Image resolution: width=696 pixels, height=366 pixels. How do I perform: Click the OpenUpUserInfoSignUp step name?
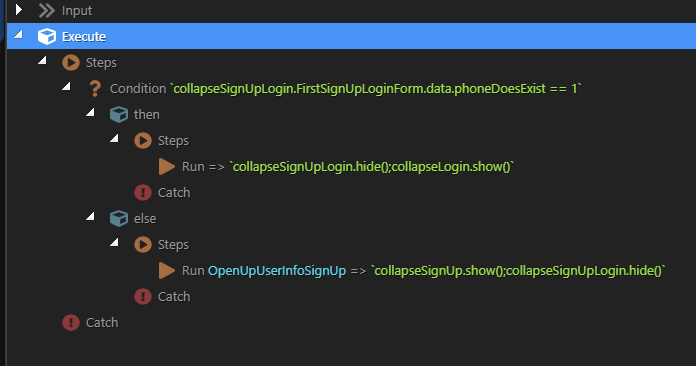pos(277,271)
